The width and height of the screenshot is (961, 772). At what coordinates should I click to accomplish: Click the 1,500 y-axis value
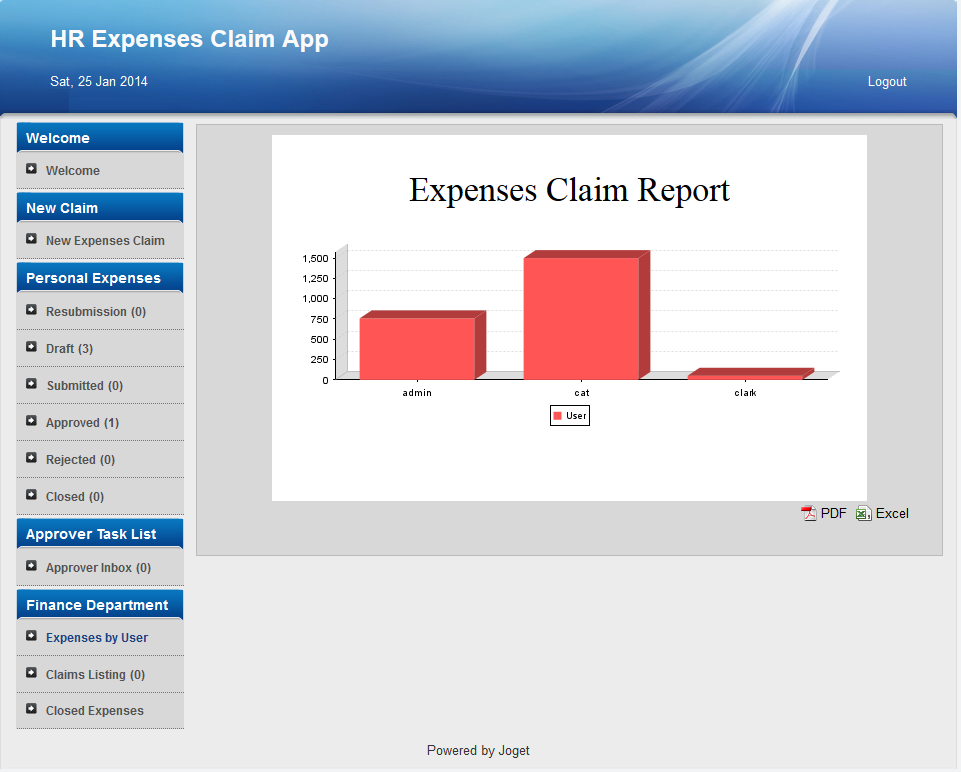315,258
